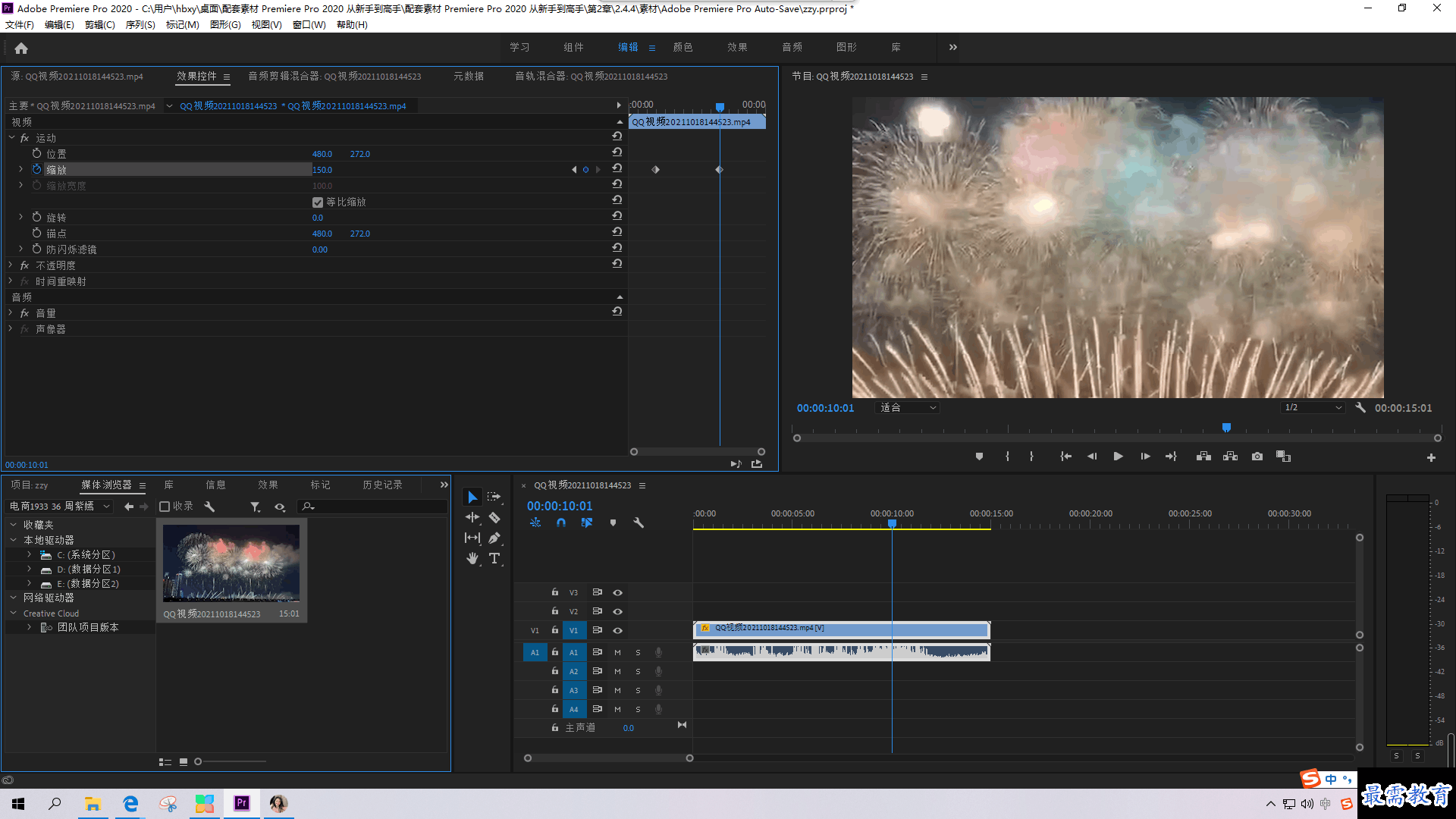Switch to Audio Clip Mixer tab
Image resolution: width=1456 pixels, height=819 pixels.
point(334,77)
